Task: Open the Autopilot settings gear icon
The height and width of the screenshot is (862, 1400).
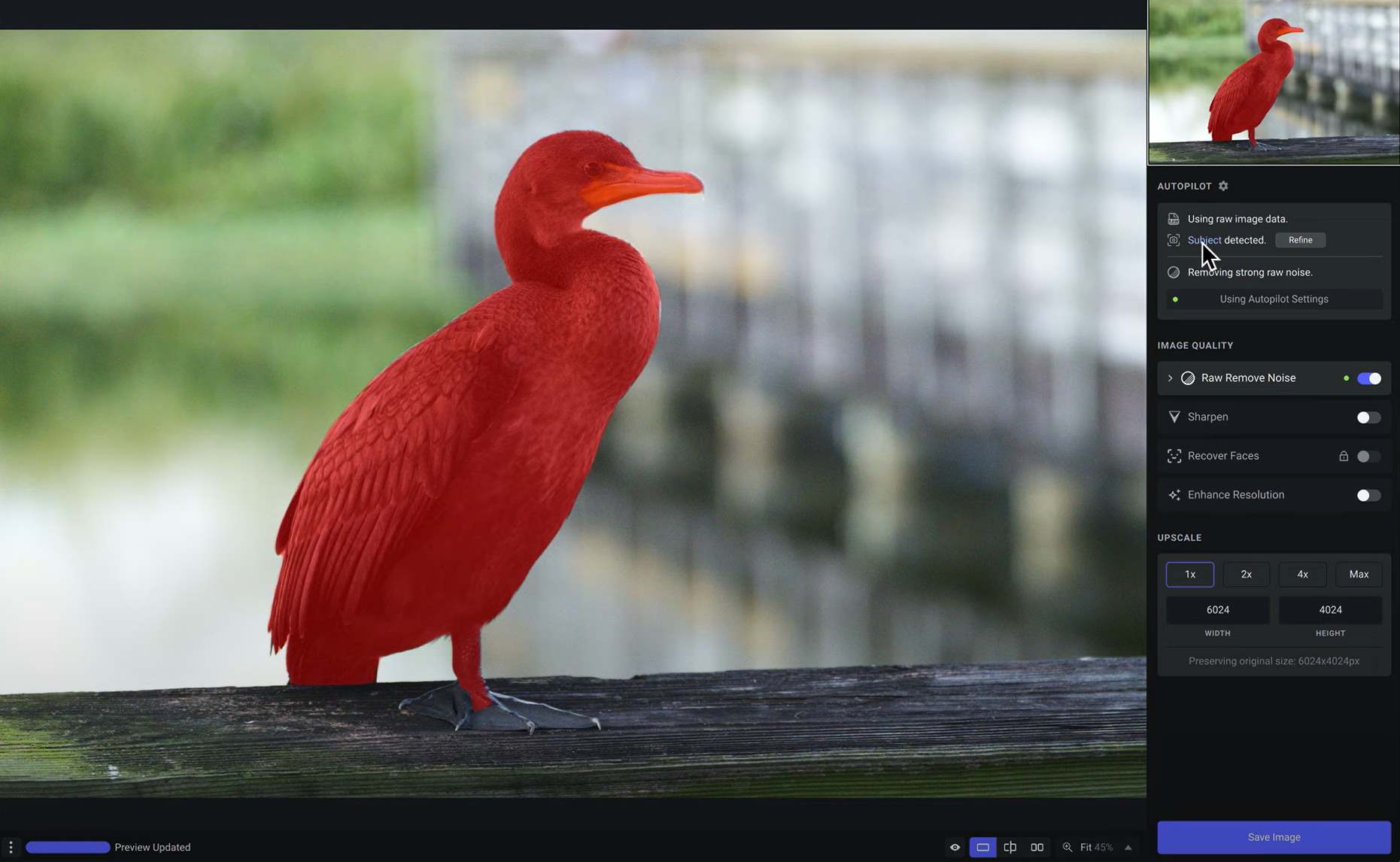Action: [1223, 186]
